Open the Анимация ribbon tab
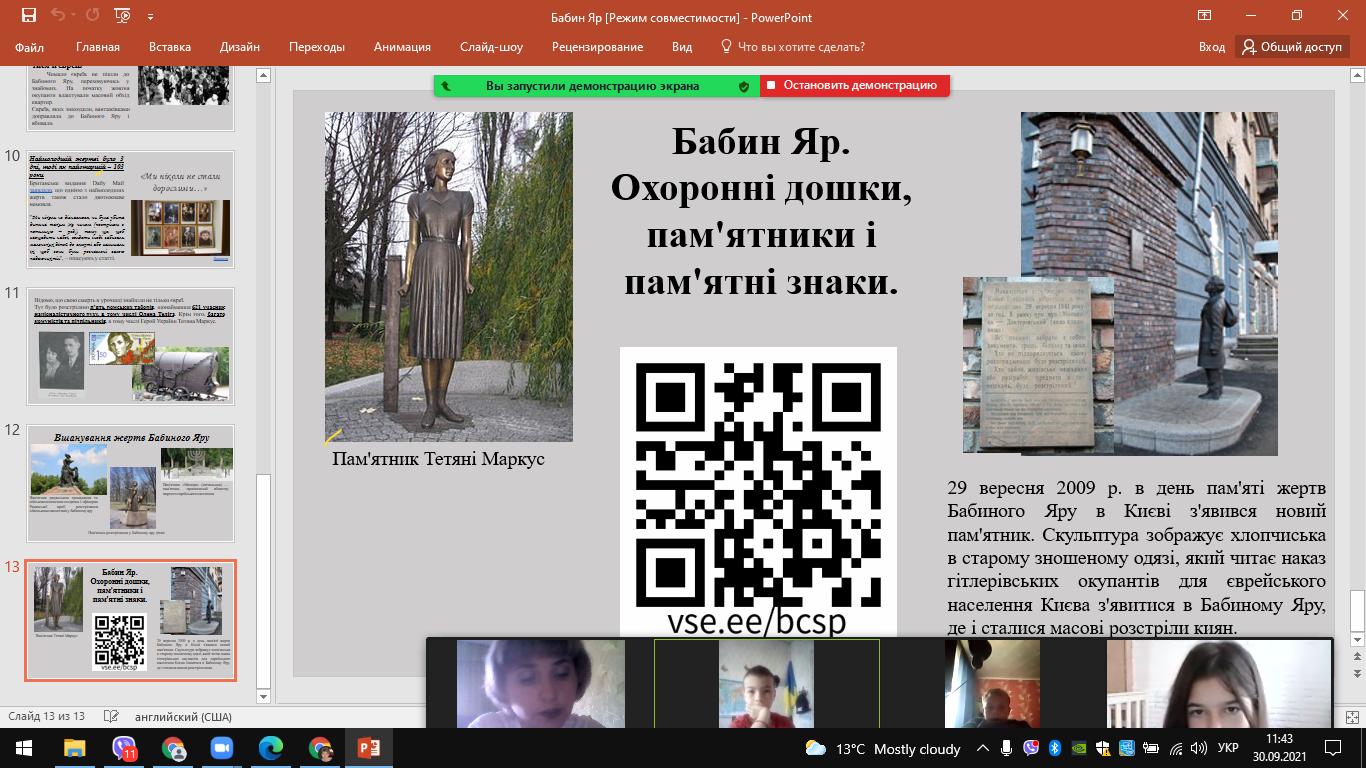Viewport: 1366px width, 768px height. point(402,47)
